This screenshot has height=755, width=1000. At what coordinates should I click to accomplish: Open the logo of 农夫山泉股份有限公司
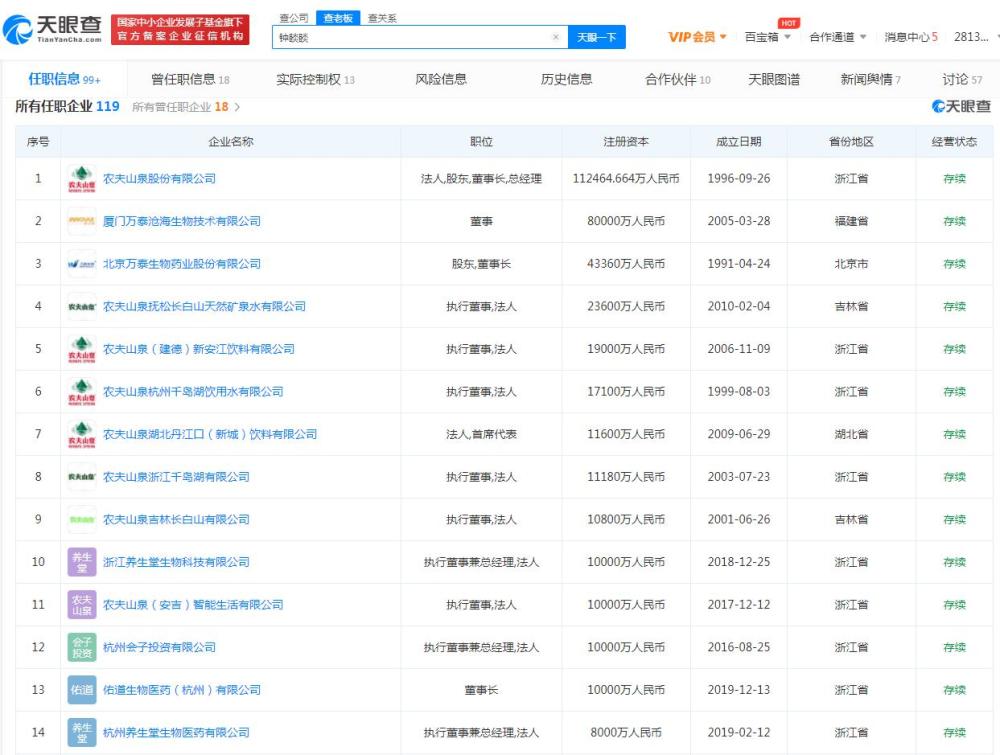[x=82, y=179]
